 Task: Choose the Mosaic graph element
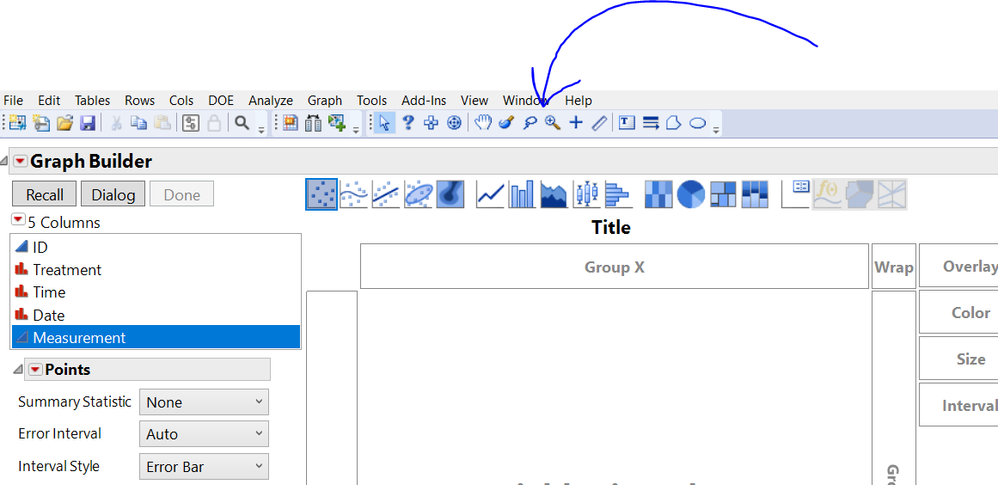755,194
